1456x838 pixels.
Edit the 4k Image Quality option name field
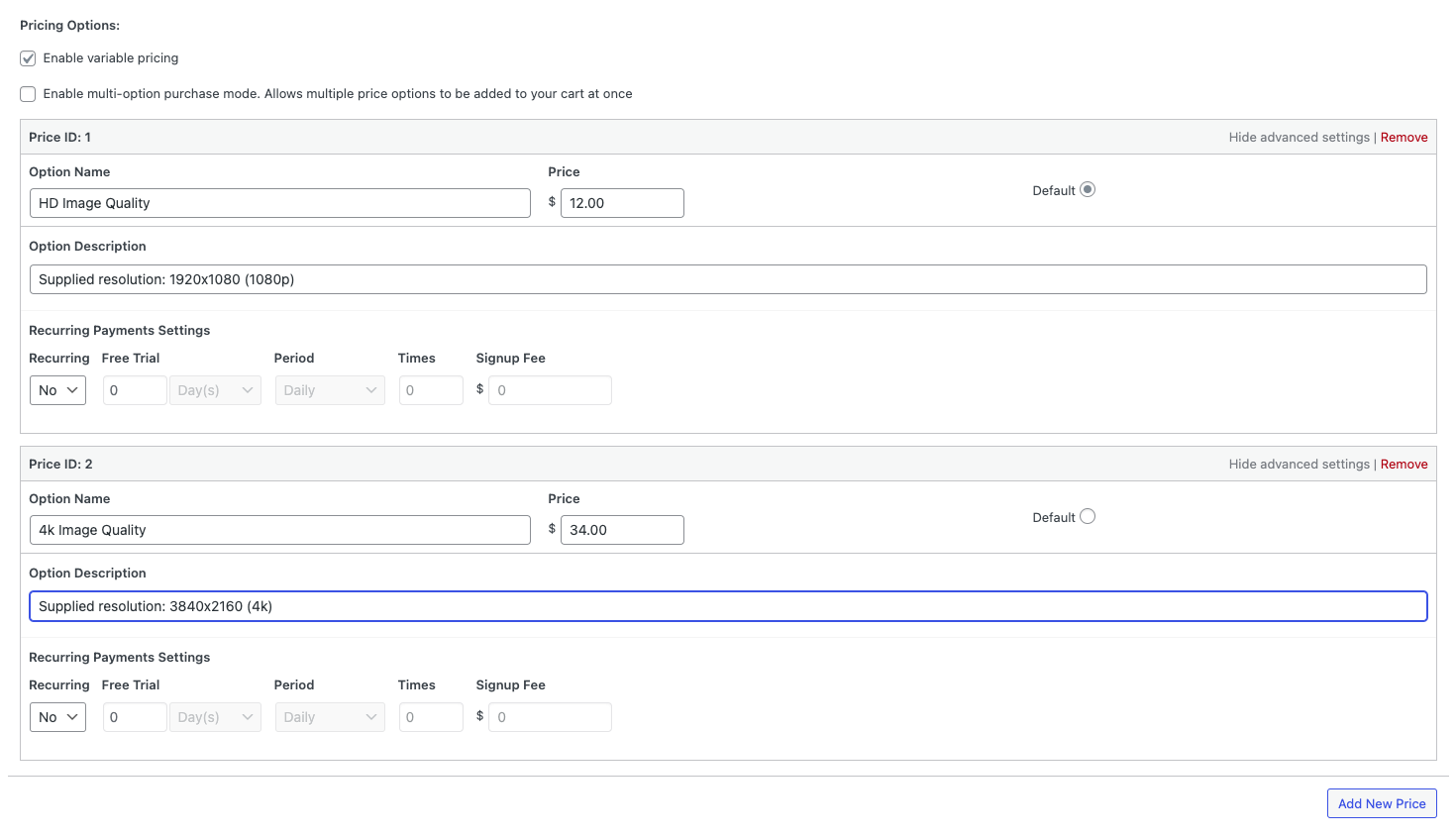pos(280,530)
